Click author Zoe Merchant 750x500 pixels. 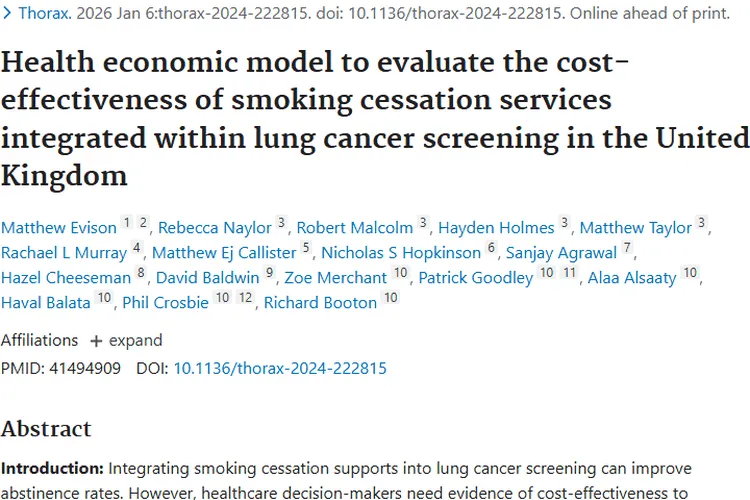[x=335, y=277]
